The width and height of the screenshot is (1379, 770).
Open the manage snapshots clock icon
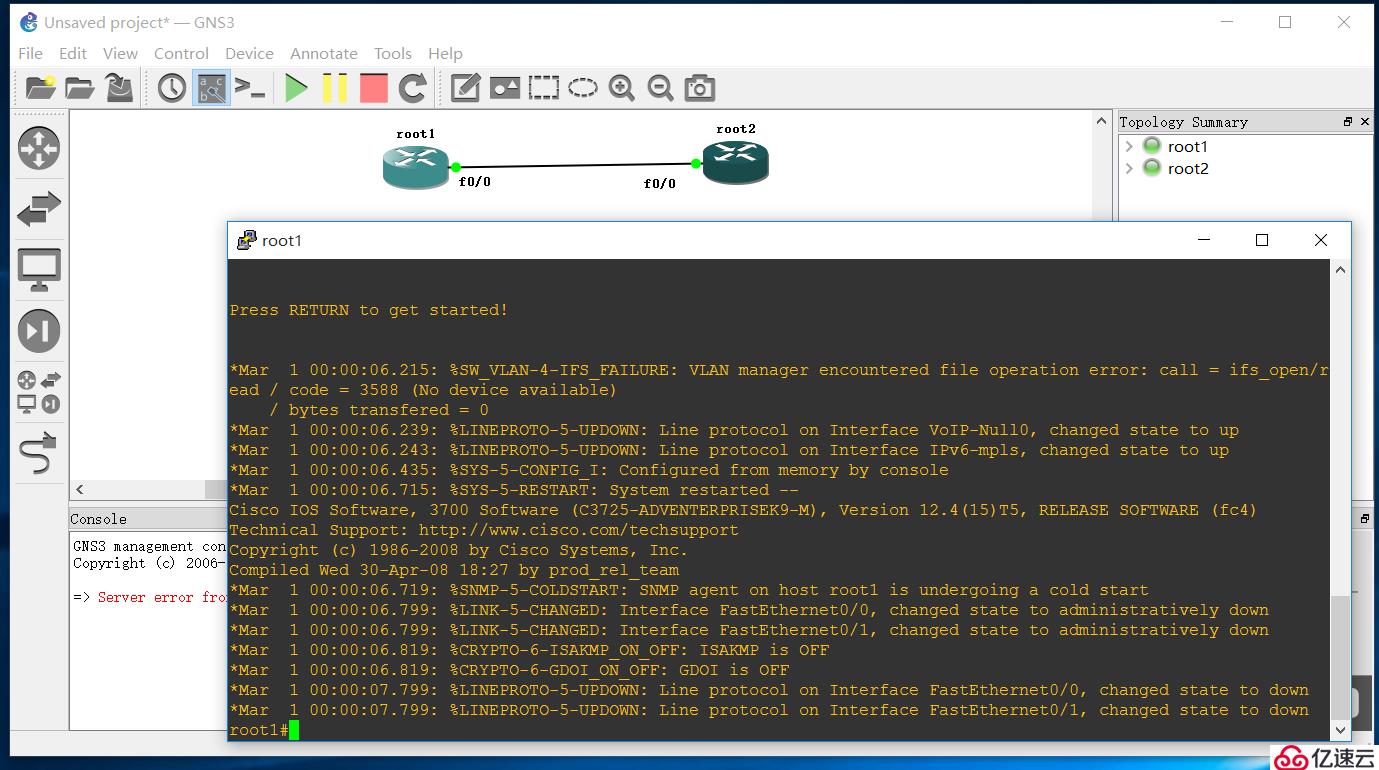172,88
